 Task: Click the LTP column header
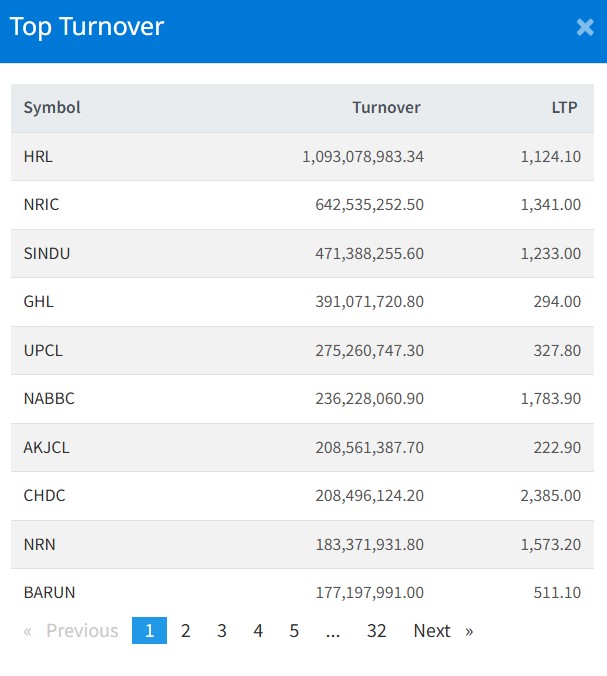pos(564,108)
